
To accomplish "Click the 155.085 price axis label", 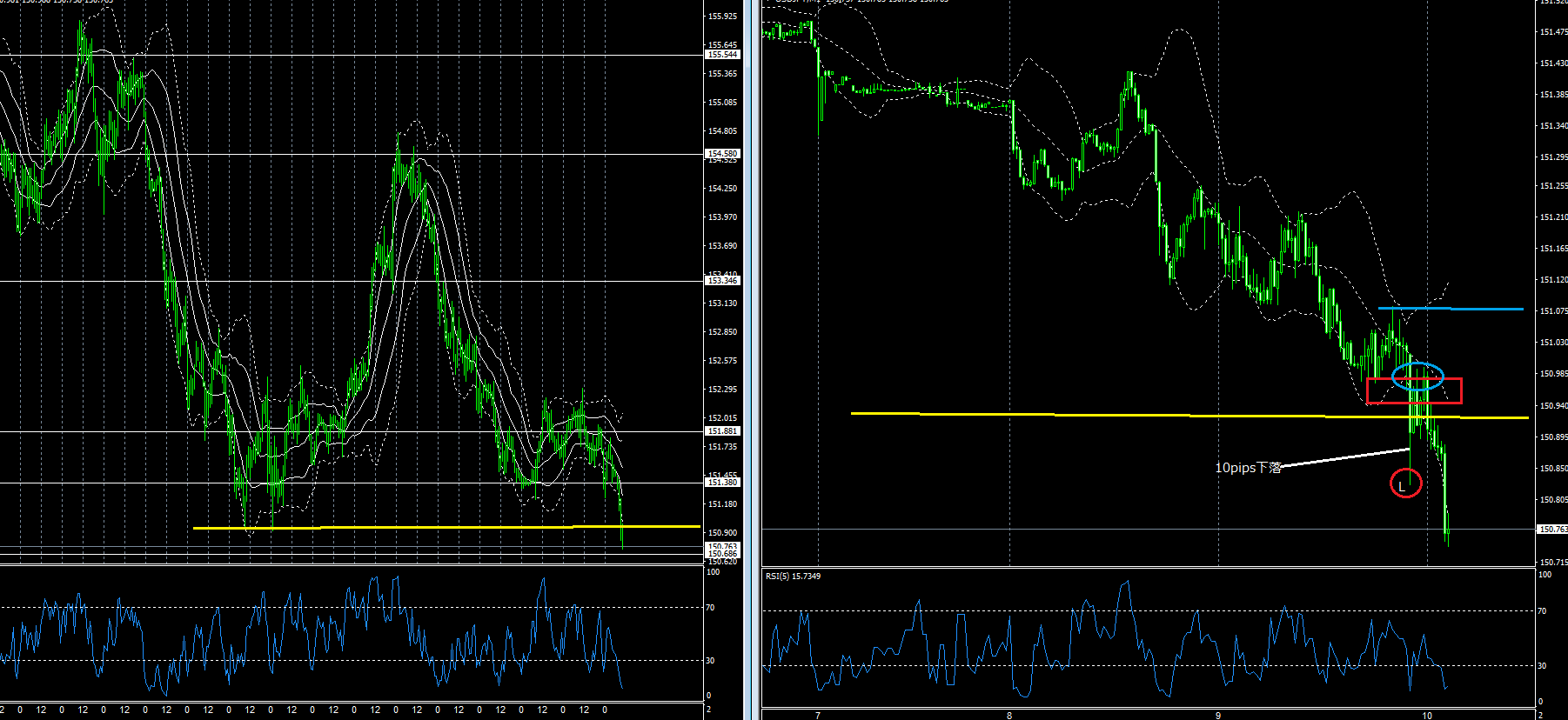I will (722, 102).
